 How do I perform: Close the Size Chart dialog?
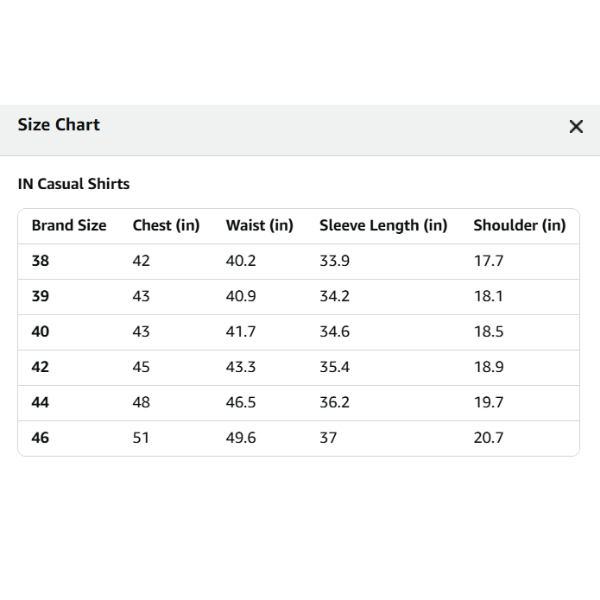pyautogui.click(x=576, y=127)
